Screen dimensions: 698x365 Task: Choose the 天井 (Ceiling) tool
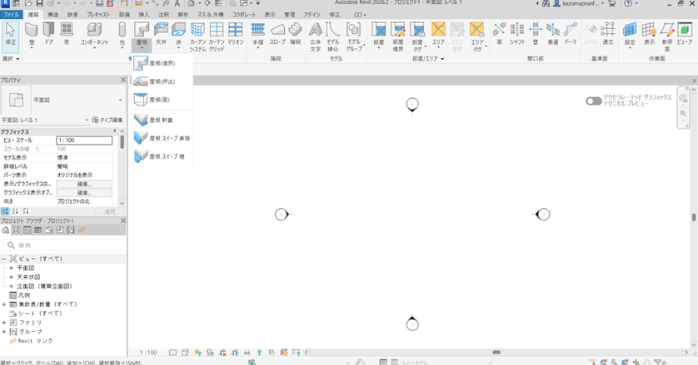(161, 34)
